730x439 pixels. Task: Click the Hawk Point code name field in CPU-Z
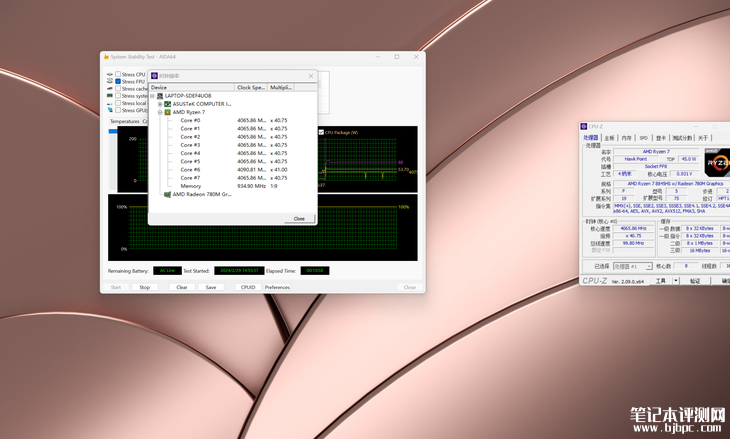635,159
